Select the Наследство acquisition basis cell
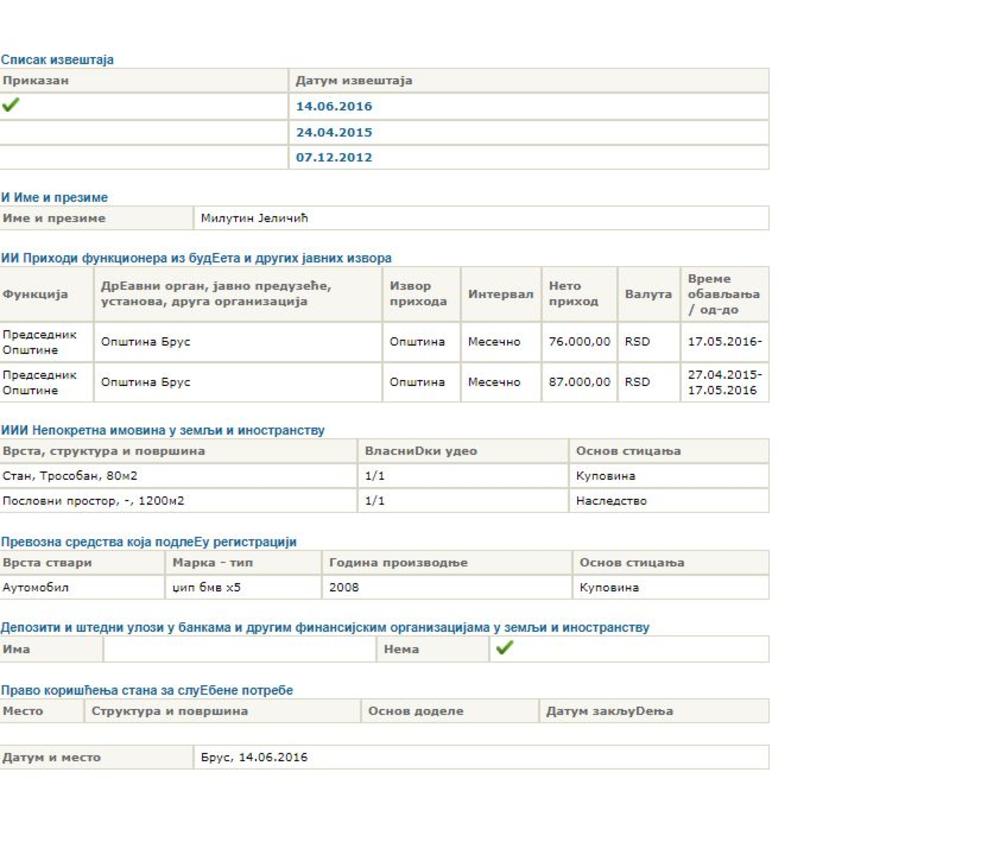This screenshot has height=861, width=1000. point(611,501)
